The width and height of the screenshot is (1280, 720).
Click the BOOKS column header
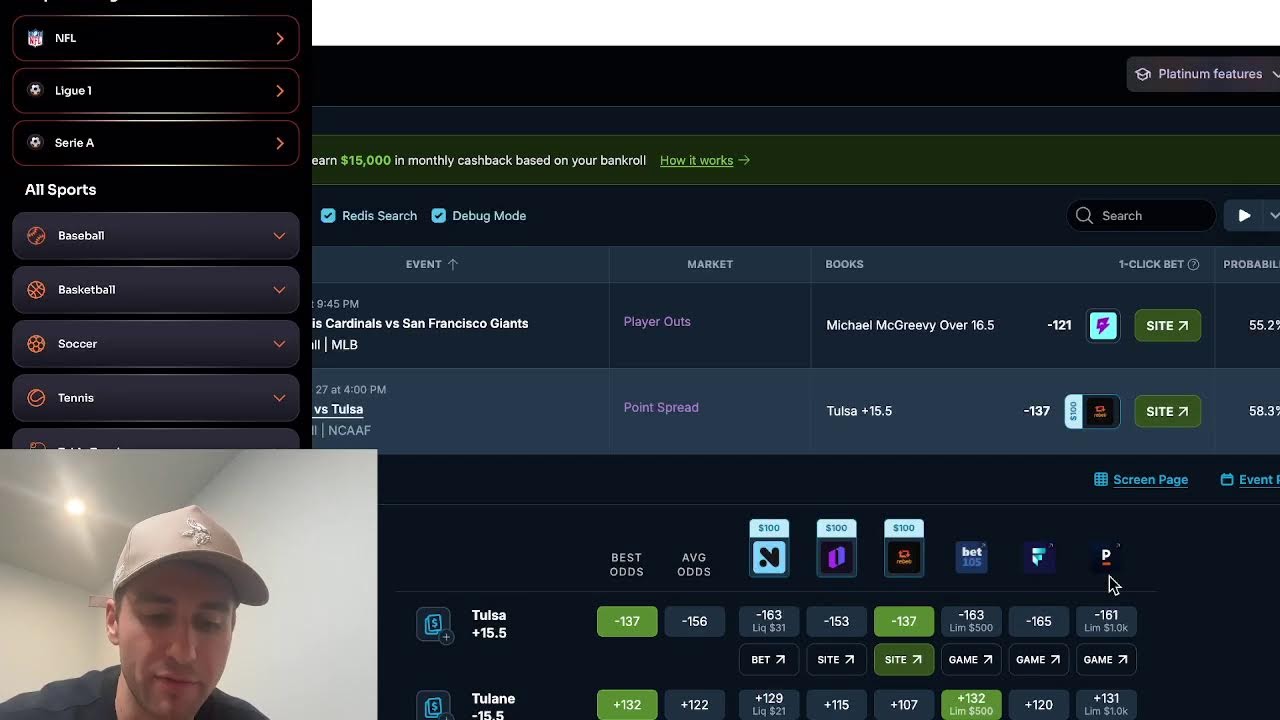pos(844,264)
